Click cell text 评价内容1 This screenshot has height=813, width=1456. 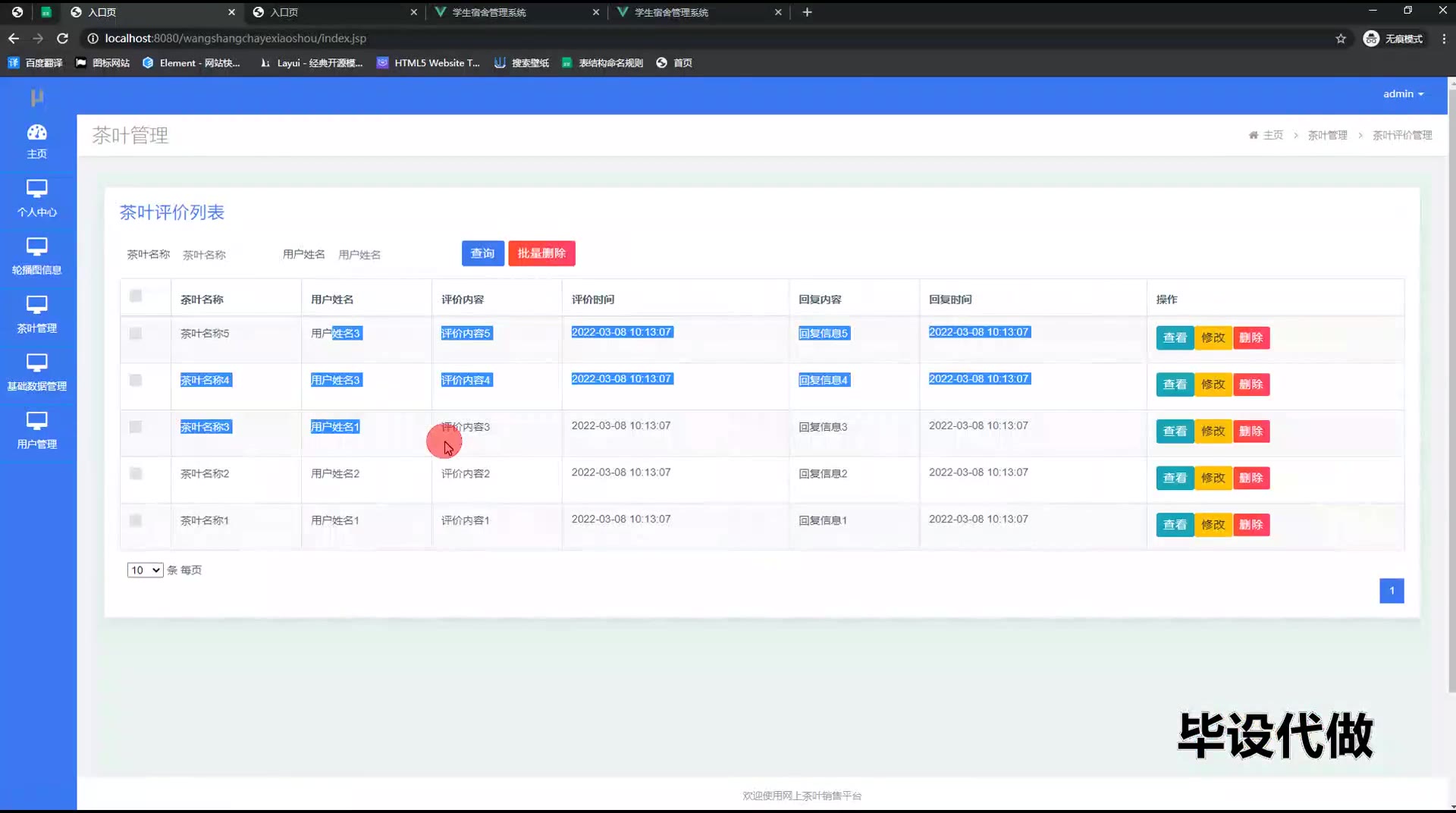pyautogui.click(x=466, y=520)
